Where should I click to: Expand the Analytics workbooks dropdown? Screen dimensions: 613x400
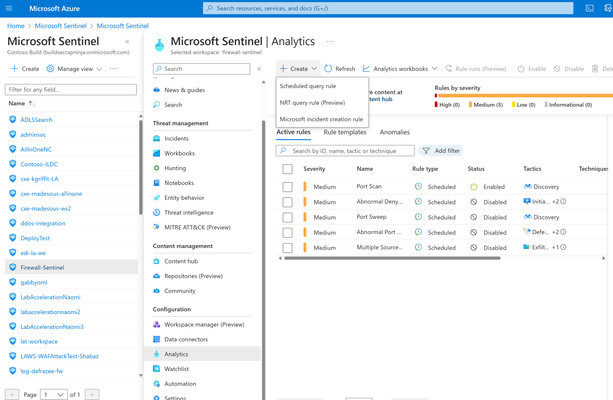400,69
